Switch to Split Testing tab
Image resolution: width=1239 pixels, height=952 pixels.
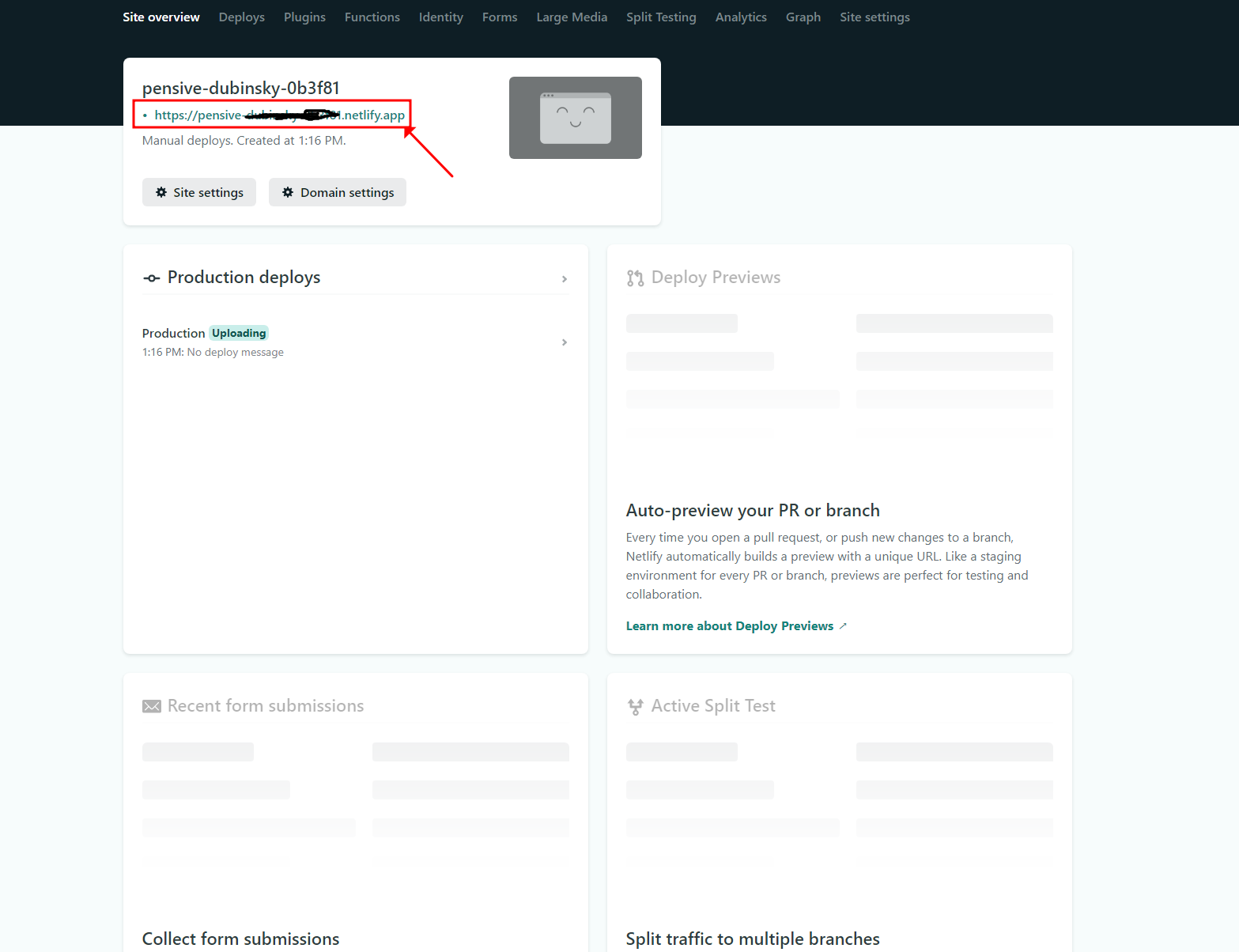[x=661, y=17]
